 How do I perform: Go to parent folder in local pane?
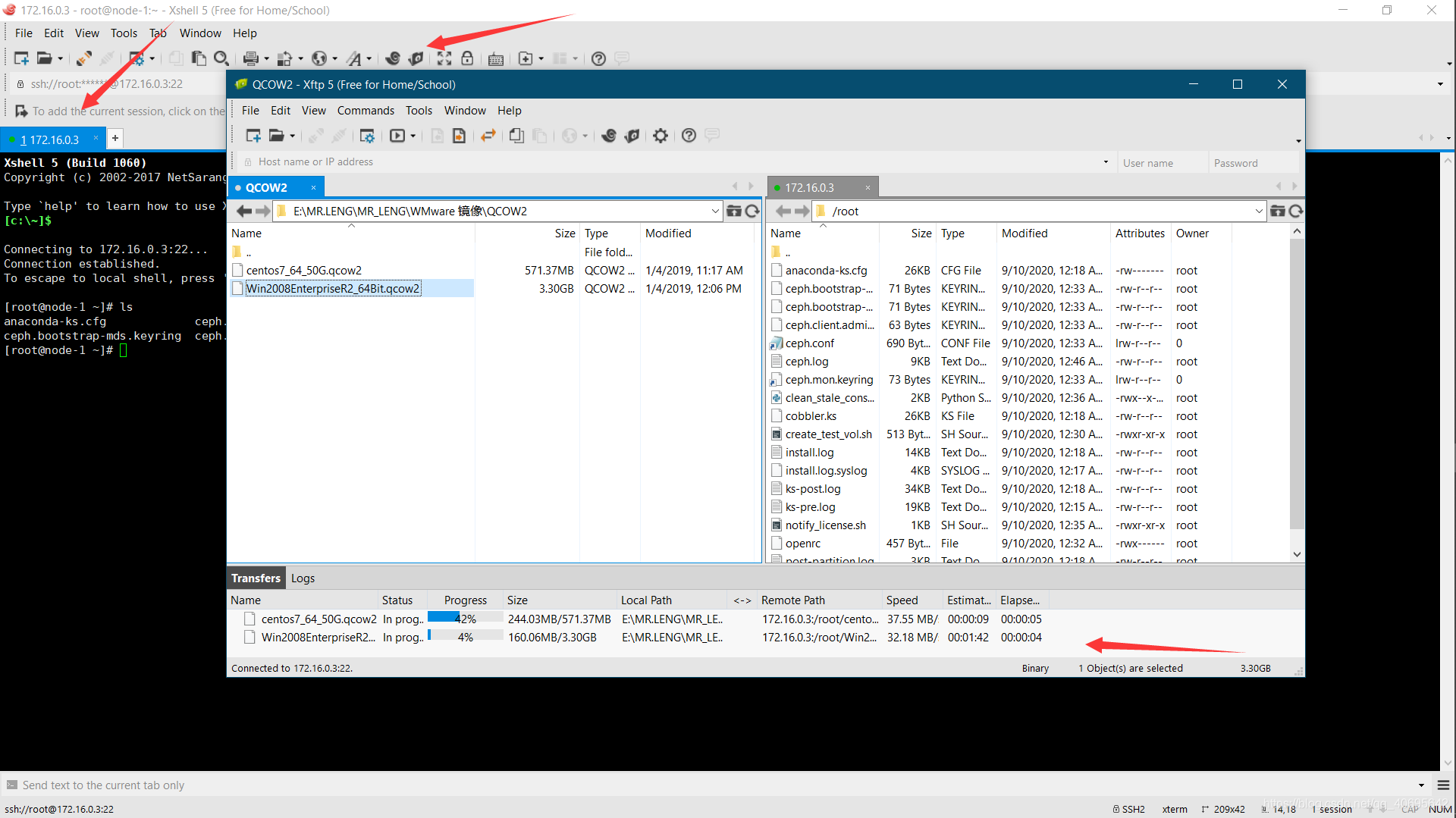(x=734, y=211)
